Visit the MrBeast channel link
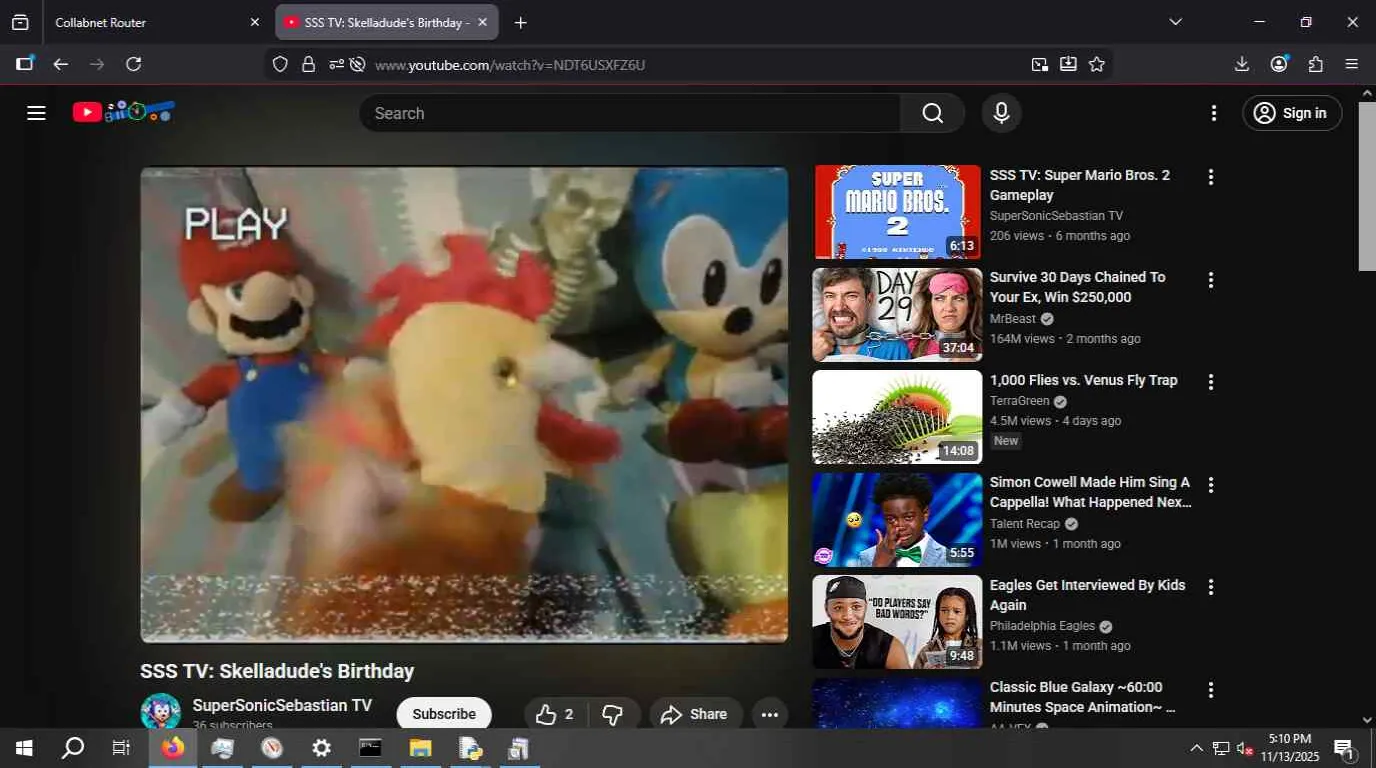 point(1013,319)
